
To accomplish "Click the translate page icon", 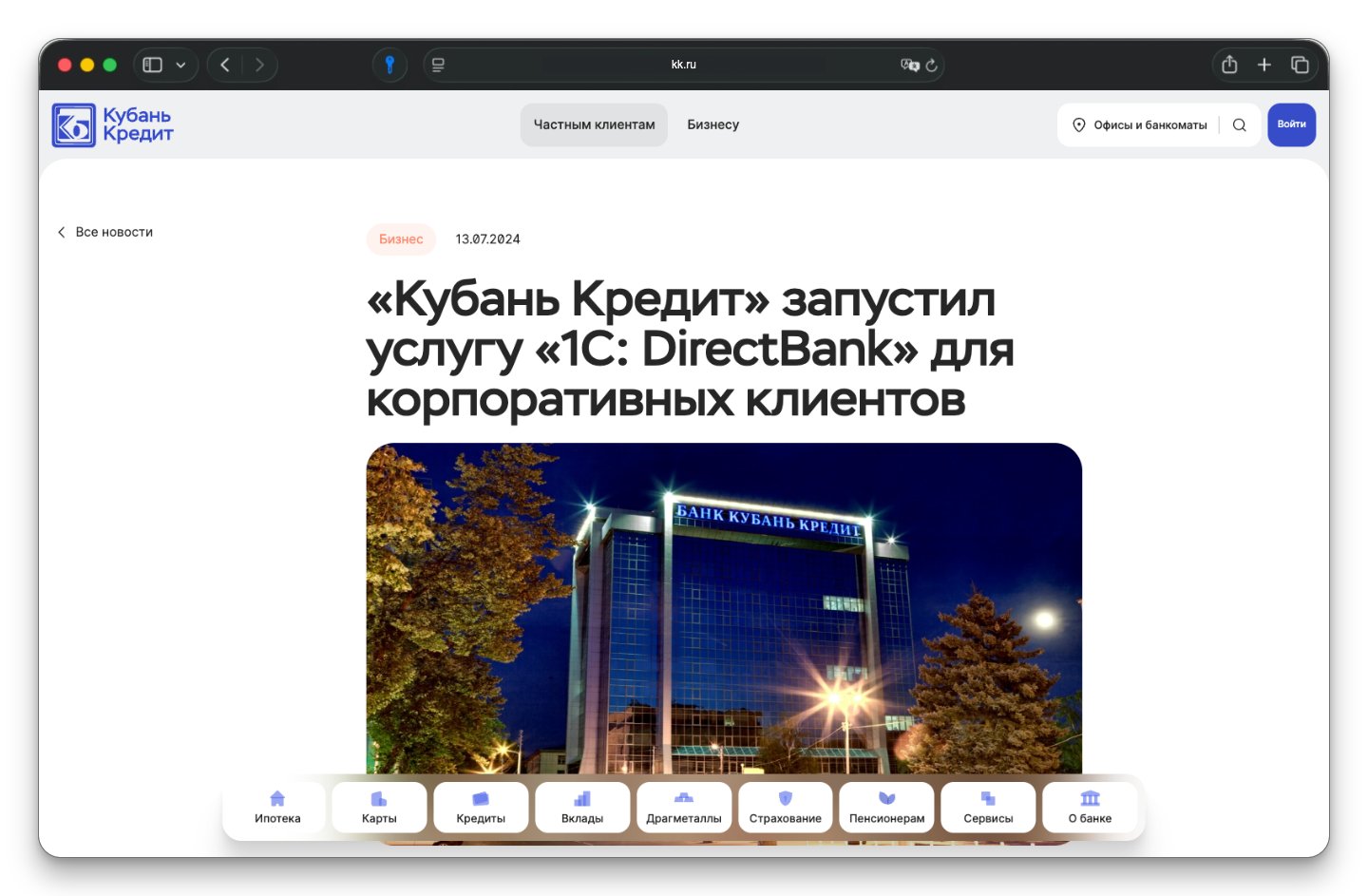I will [909, 65].
